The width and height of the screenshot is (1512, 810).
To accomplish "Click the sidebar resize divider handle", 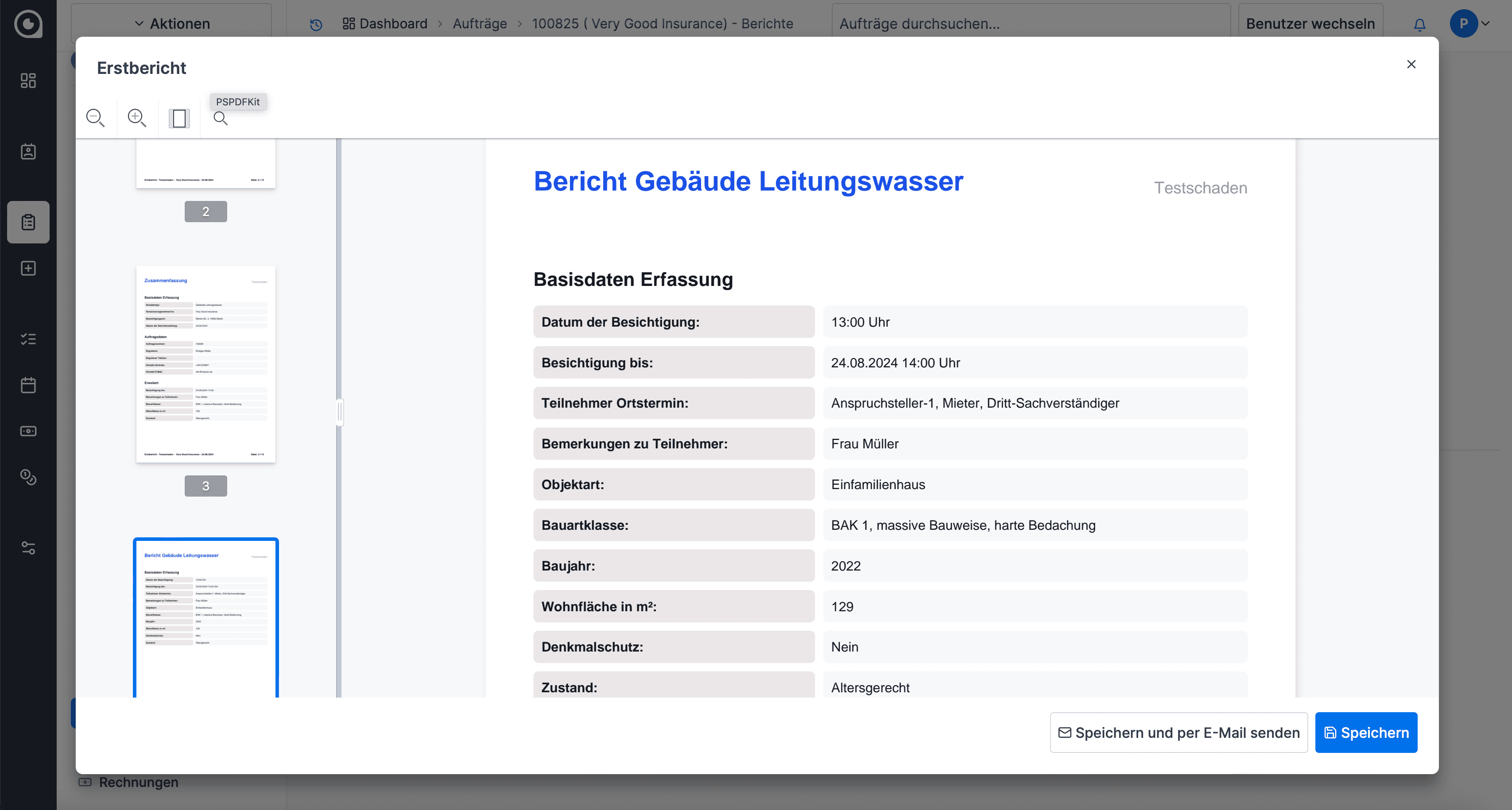I will (x=339, y=413).
